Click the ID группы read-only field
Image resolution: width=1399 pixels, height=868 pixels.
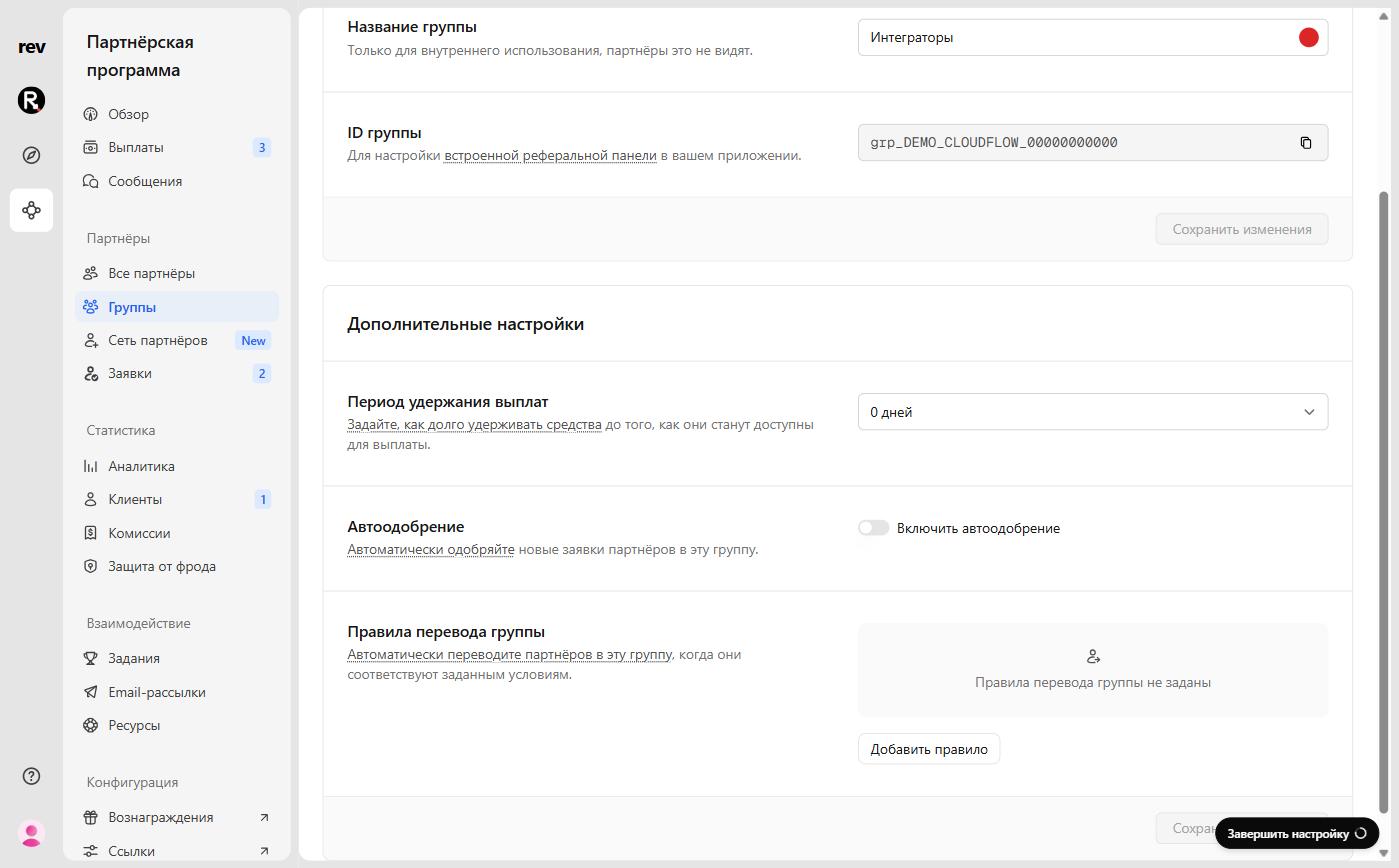[1092, 142]
